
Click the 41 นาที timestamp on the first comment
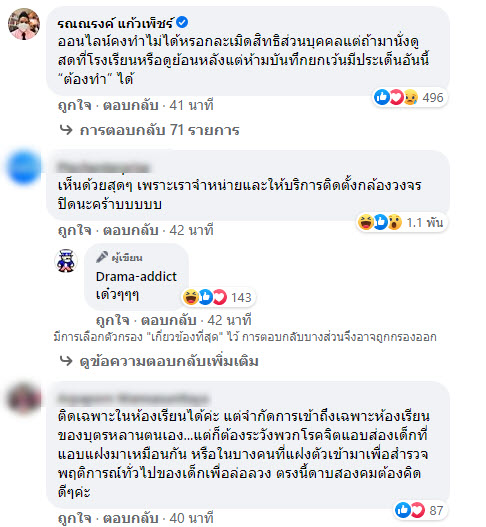click(191, 105)
